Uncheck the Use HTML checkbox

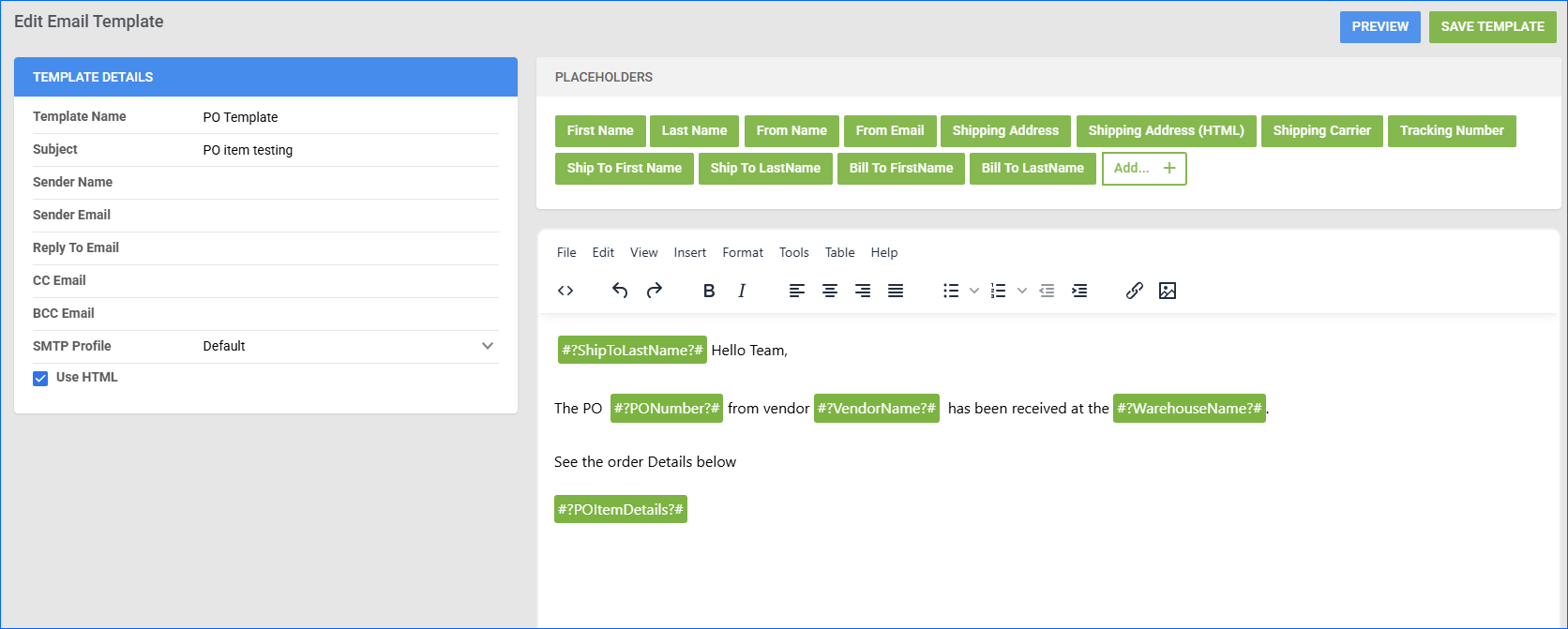[40, 379]
